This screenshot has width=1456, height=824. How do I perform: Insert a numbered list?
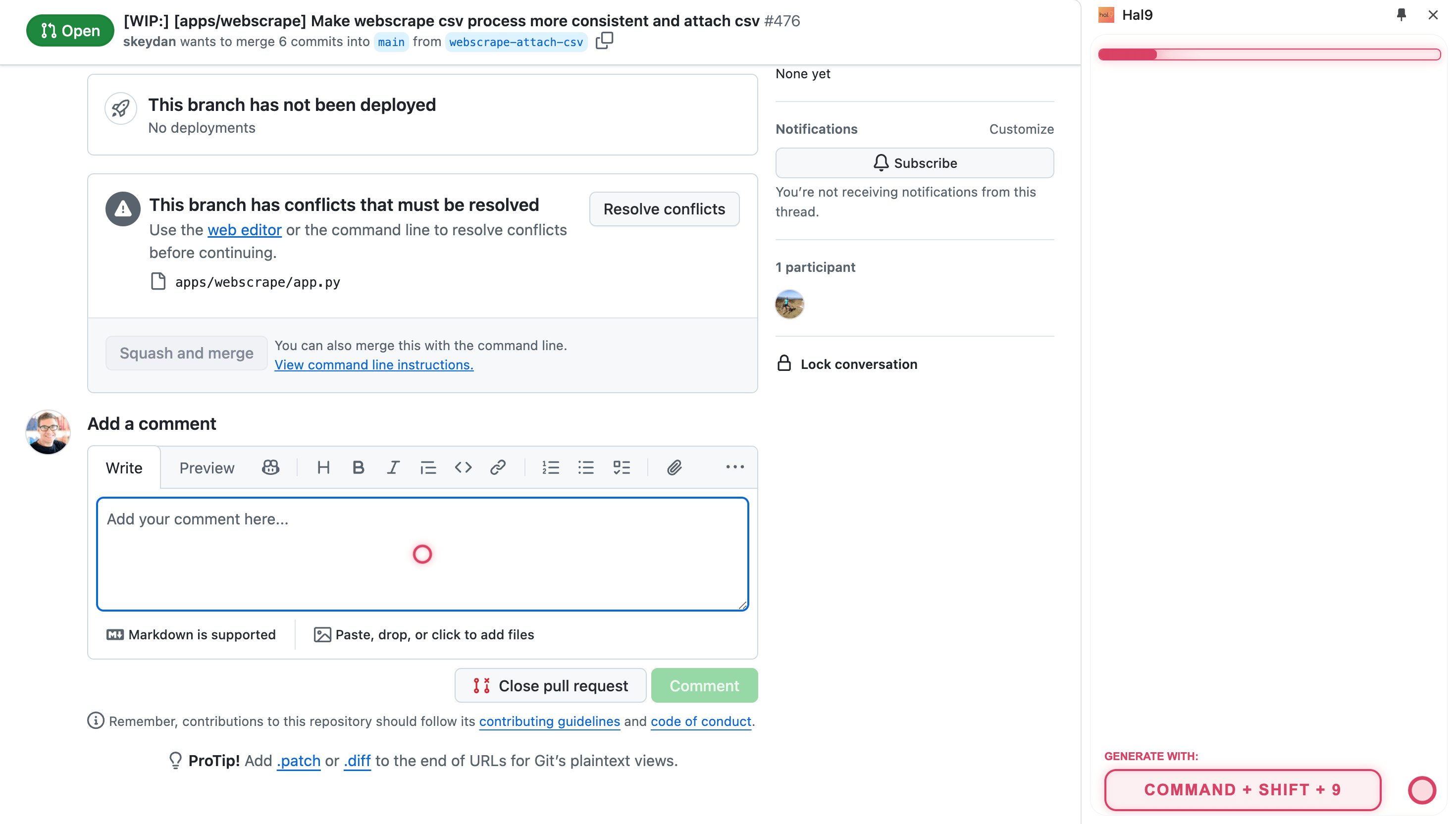(551, 467)
